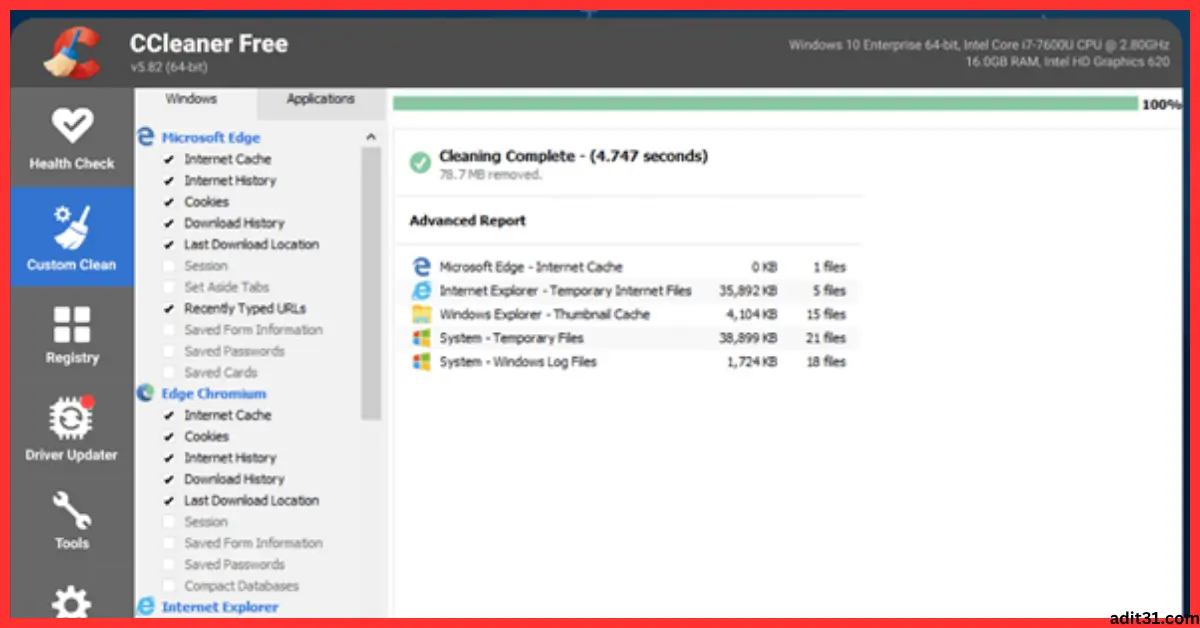1200x628 pixels.
Task: Click the green 100% progress bar
Action: tap(765, 103)
